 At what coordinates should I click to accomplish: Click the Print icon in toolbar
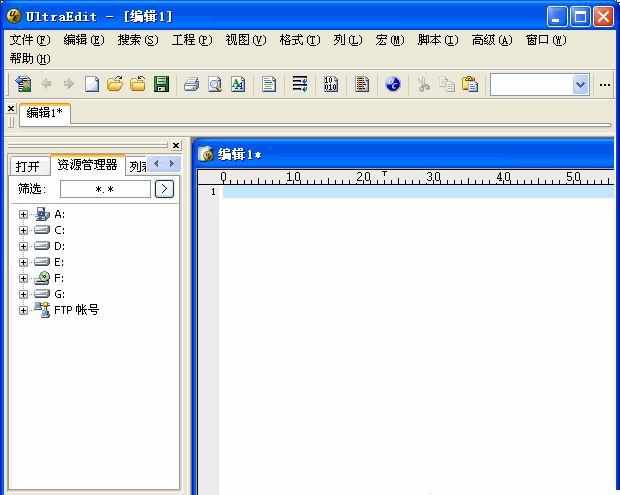click(191, 85)
